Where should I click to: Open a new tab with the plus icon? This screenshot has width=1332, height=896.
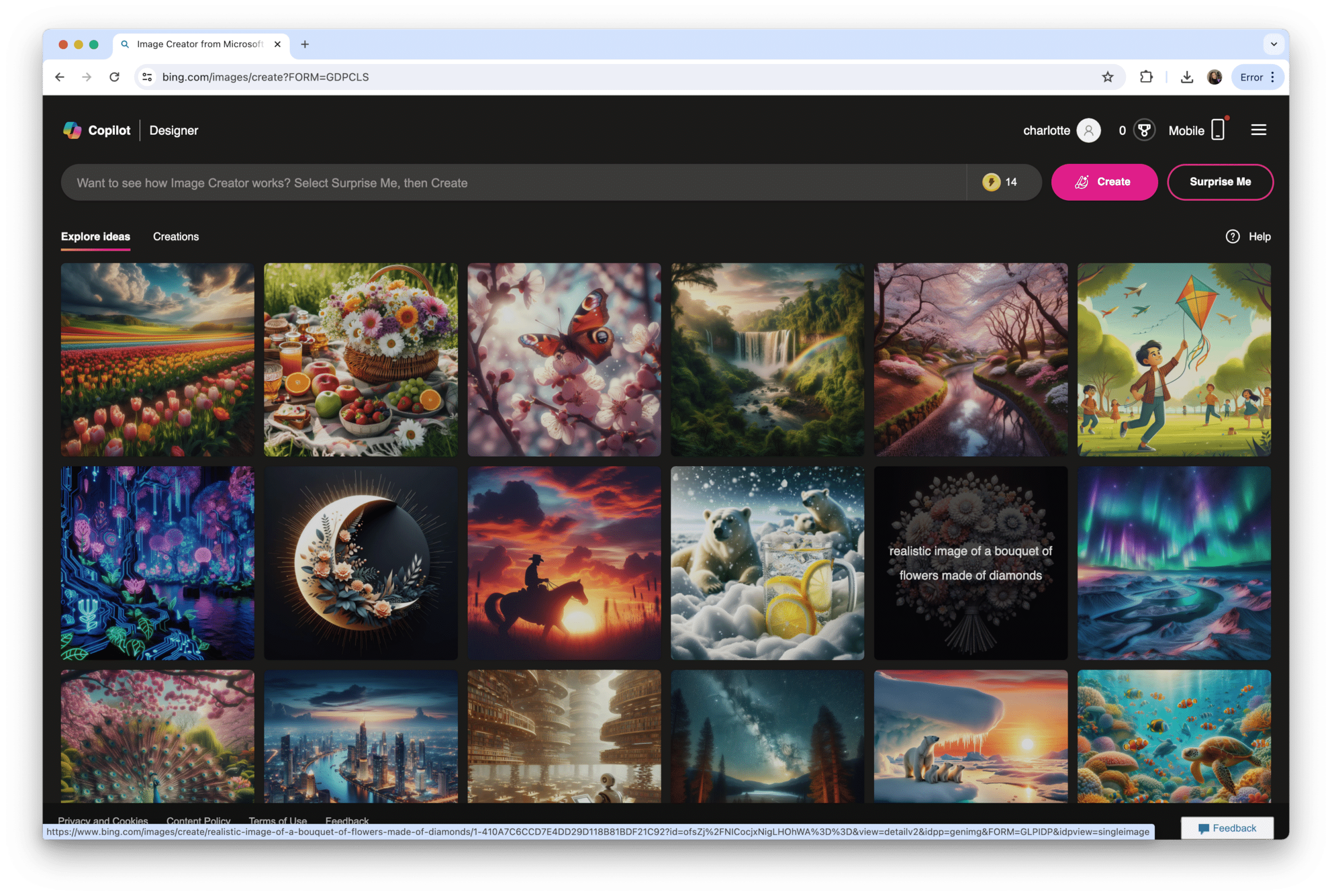[305, 45]
